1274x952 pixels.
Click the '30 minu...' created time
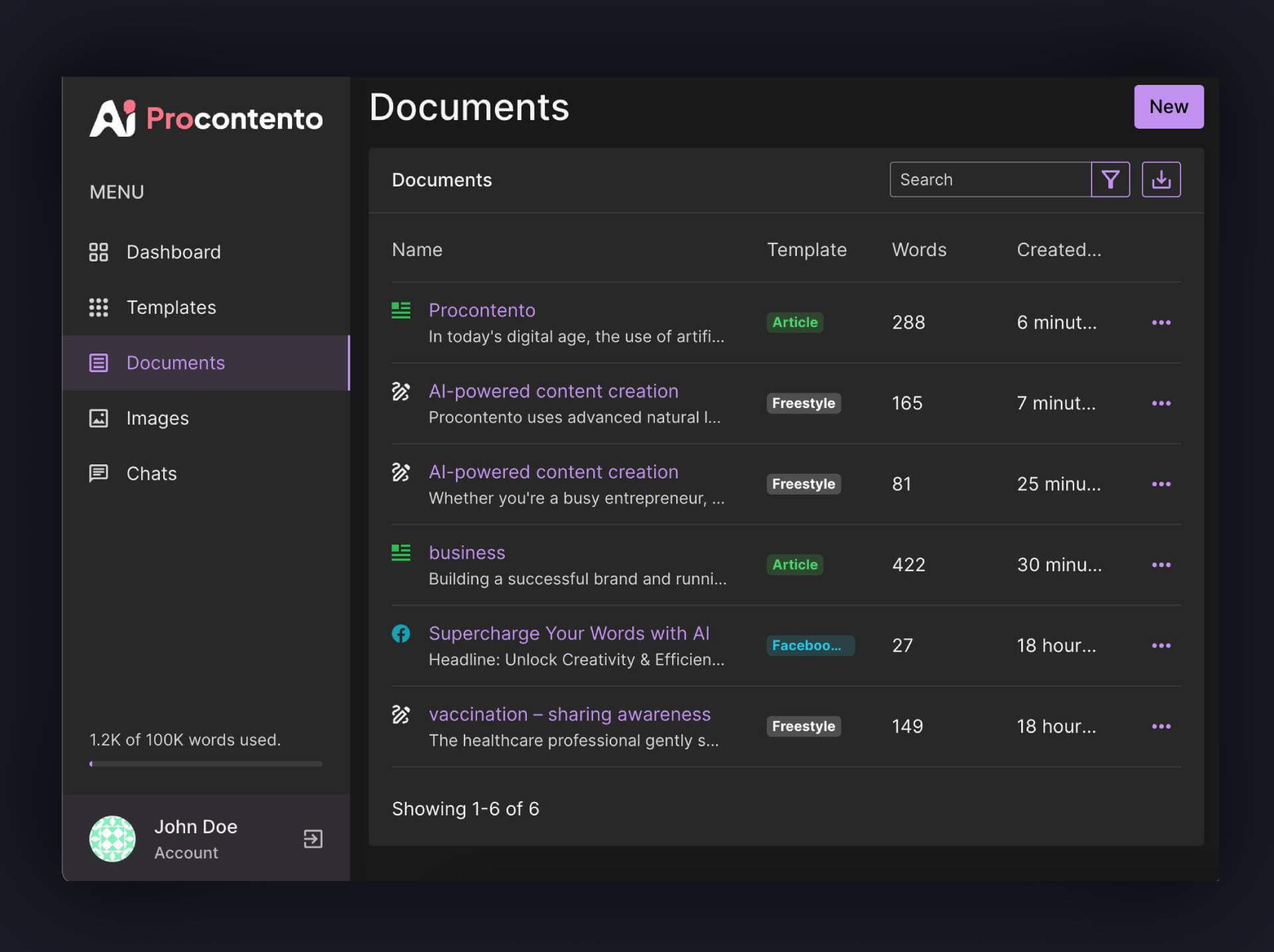(x=1059, y=565)
